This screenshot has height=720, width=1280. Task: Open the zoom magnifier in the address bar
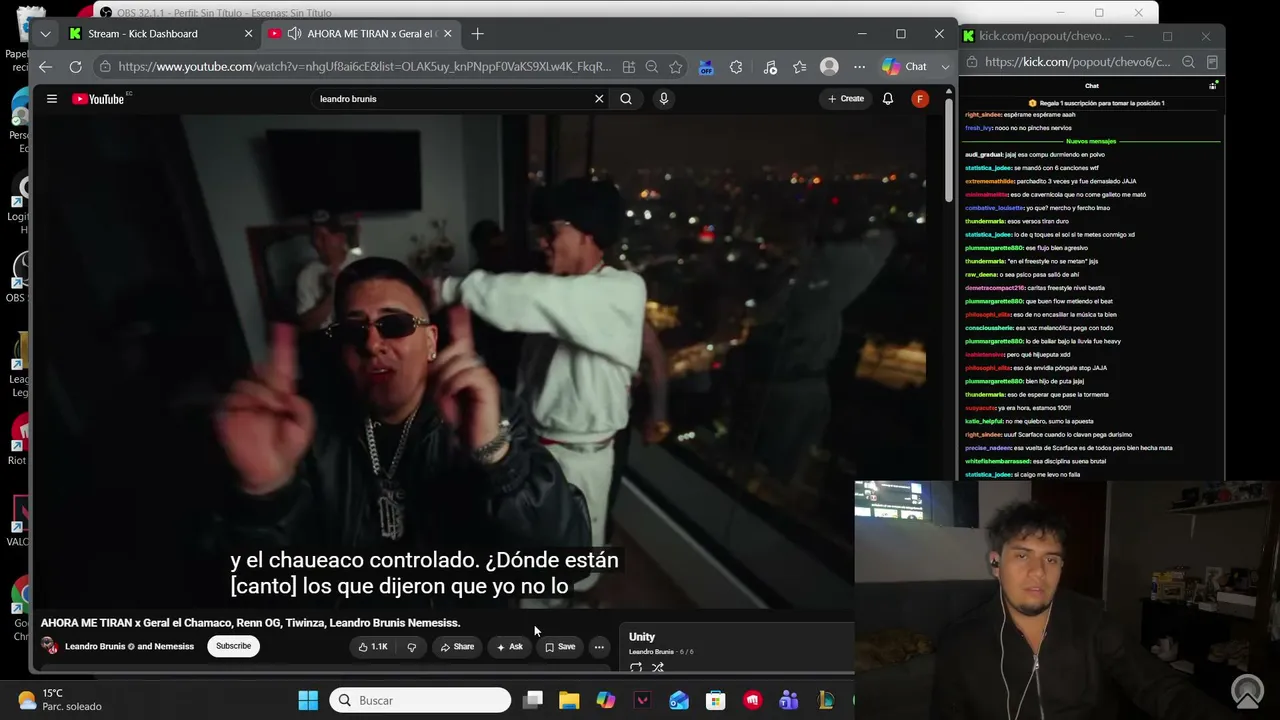[652, 67]
